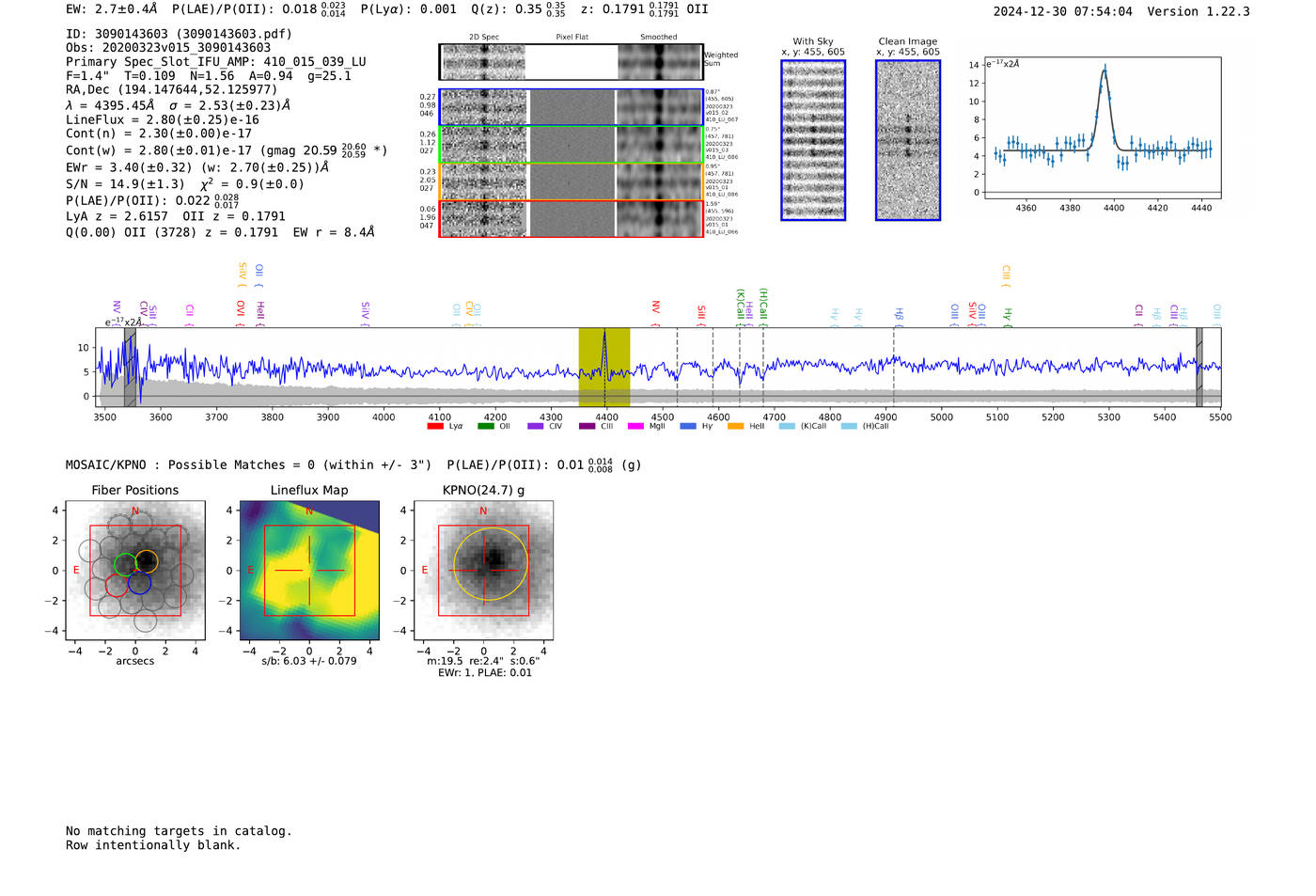Click the 'arcsecs' axis label under Fiber Positions
This screenshot has width=1316, height=896.
point(135,662)
